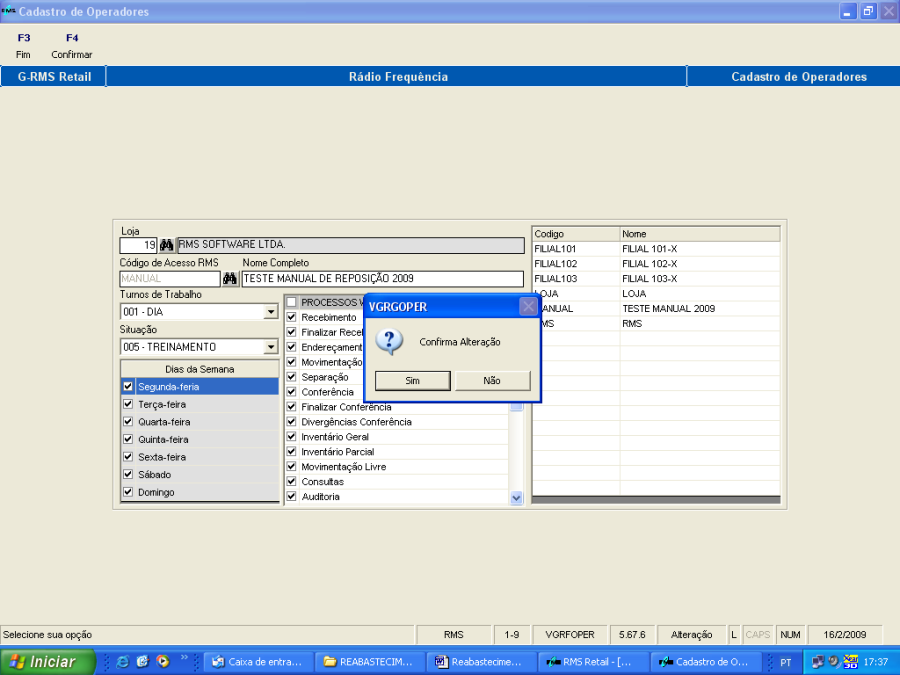Uncheck the Finalizar Conferência checkbox
The width and height of the screenshot is (900, 675).
(x=292, y=406)
